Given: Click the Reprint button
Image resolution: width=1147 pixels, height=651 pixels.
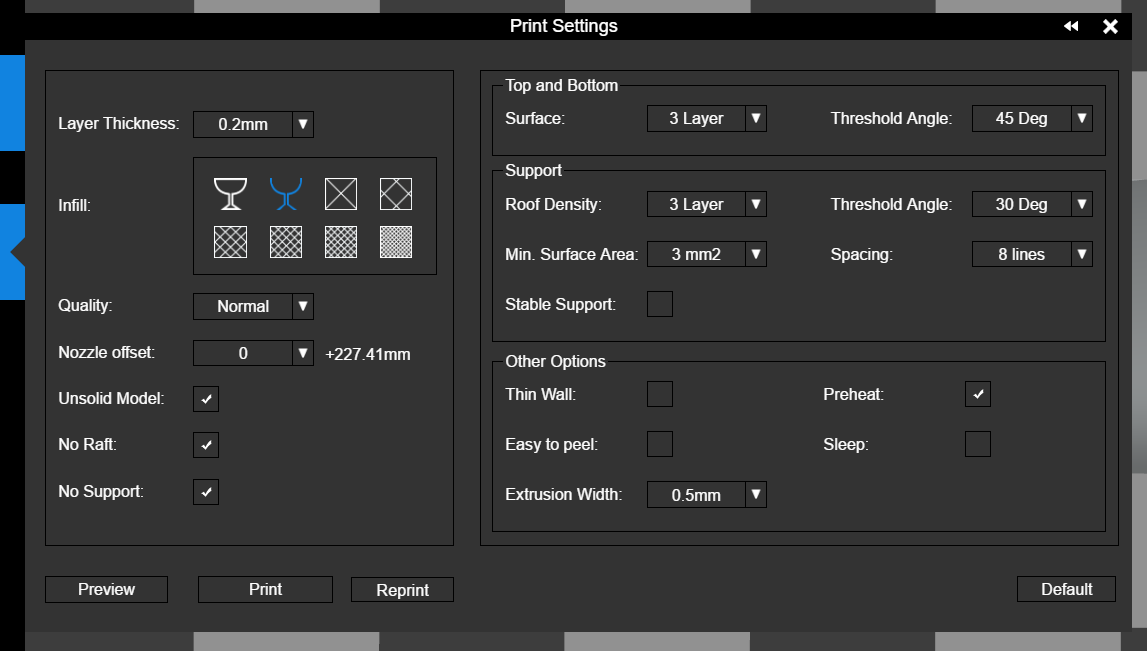Looking at the screenshot, I should pyautogui.click(x=402, y=590).
